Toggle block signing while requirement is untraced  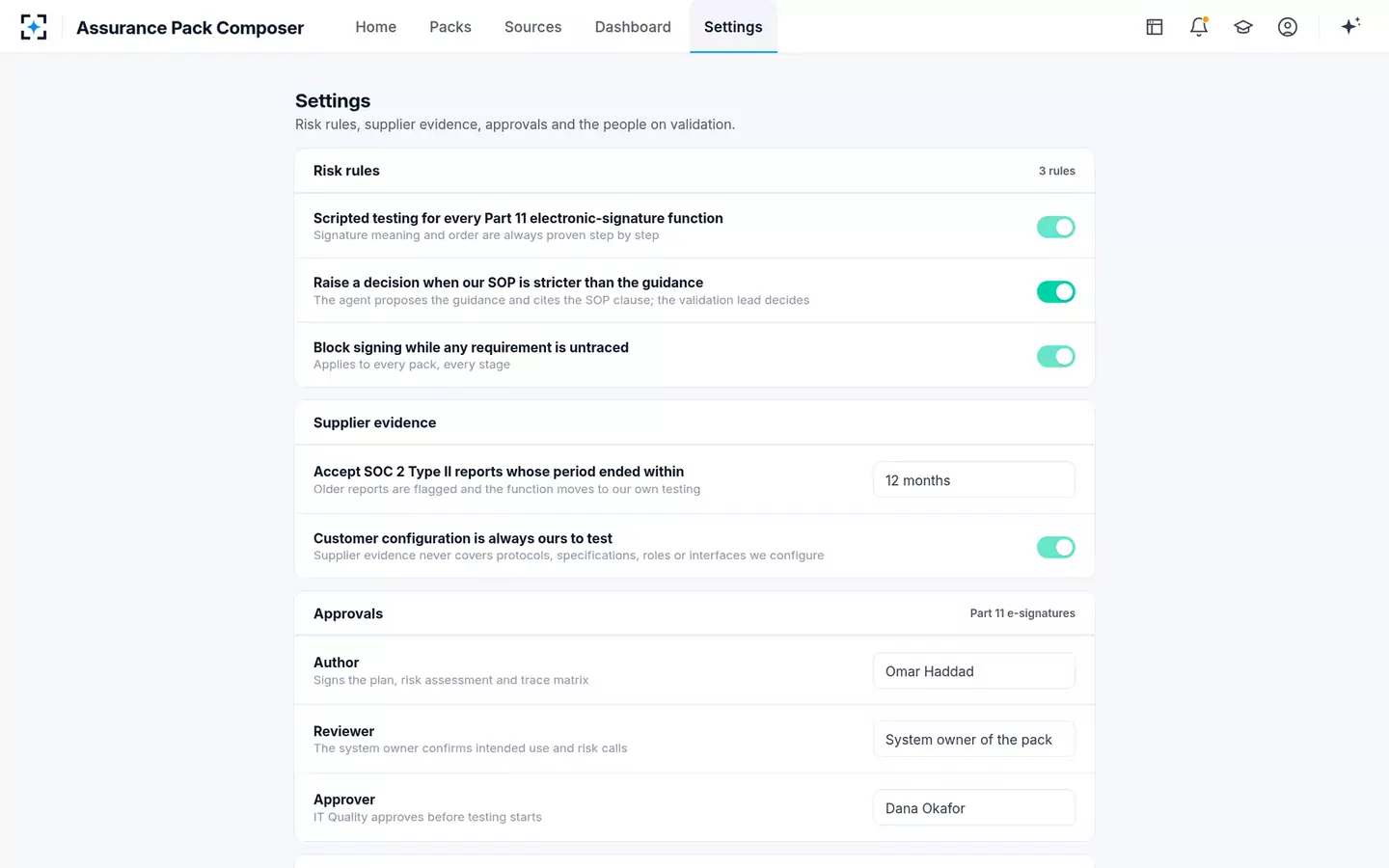[x=1056, y=356]
